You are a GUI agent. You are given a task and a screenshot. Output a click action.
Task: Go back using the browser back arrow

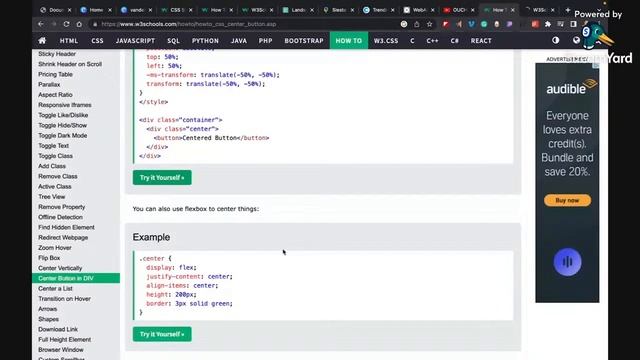pyautogui.click(x=41, y=24)
